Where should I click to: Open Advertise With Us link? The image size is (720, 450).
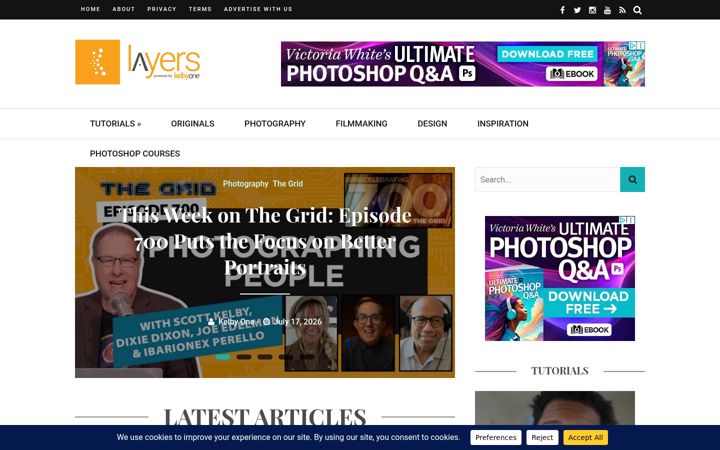point(258,9)
